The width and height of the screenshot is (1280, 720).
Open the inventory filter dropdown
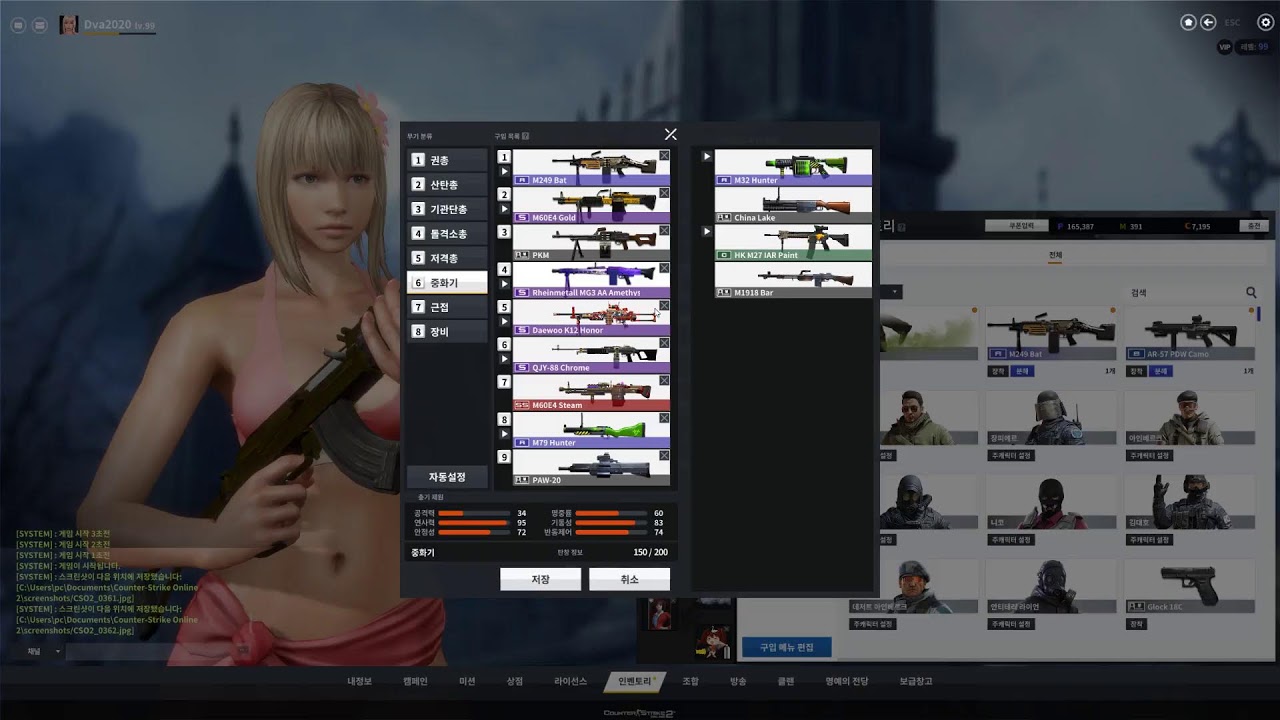coord(892,292)
